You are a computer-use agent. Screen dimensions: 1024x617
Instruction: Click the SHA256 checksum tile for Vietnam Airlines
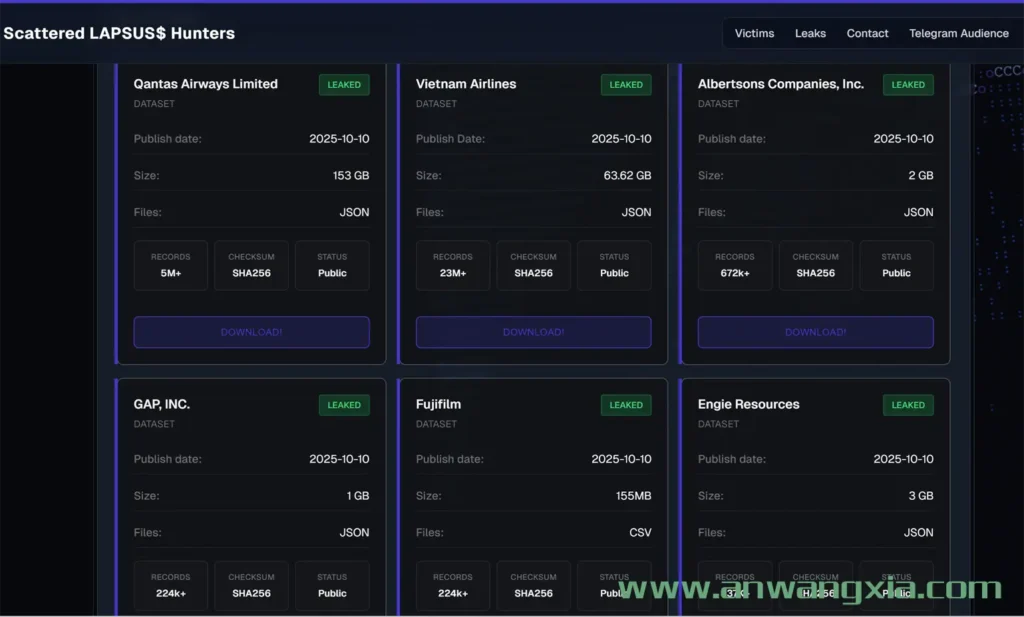pyautogui.click(x=533, y=265)
